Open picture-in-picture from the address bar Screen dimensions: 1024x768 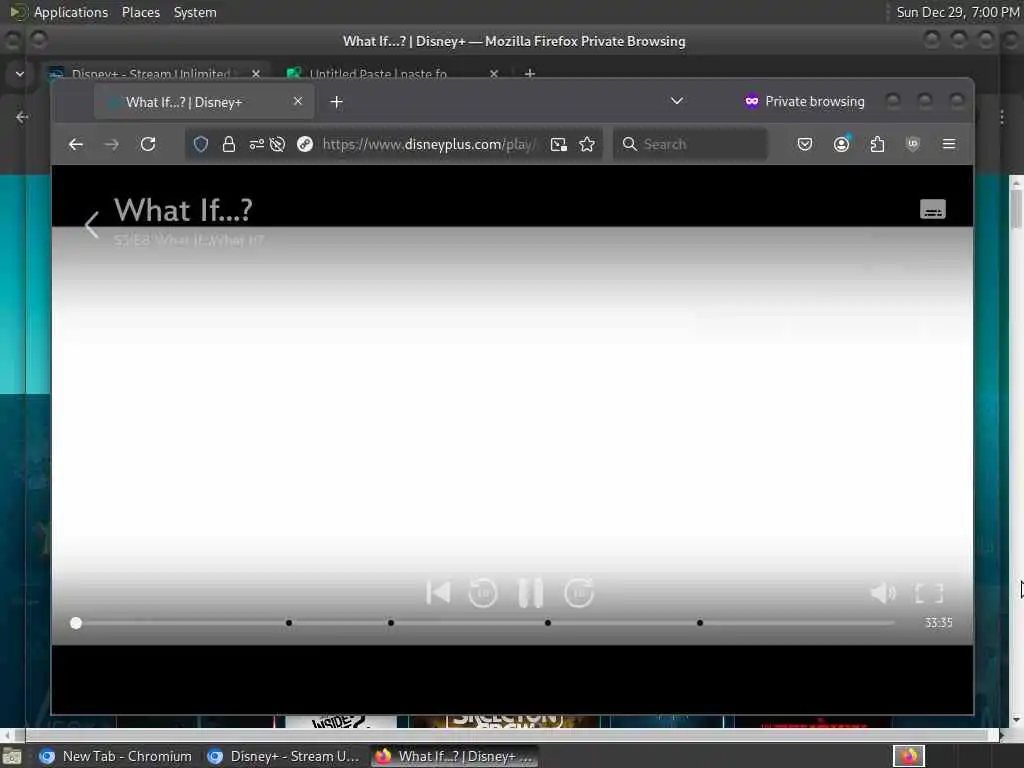pyautogui.click(x=558, y=144)
